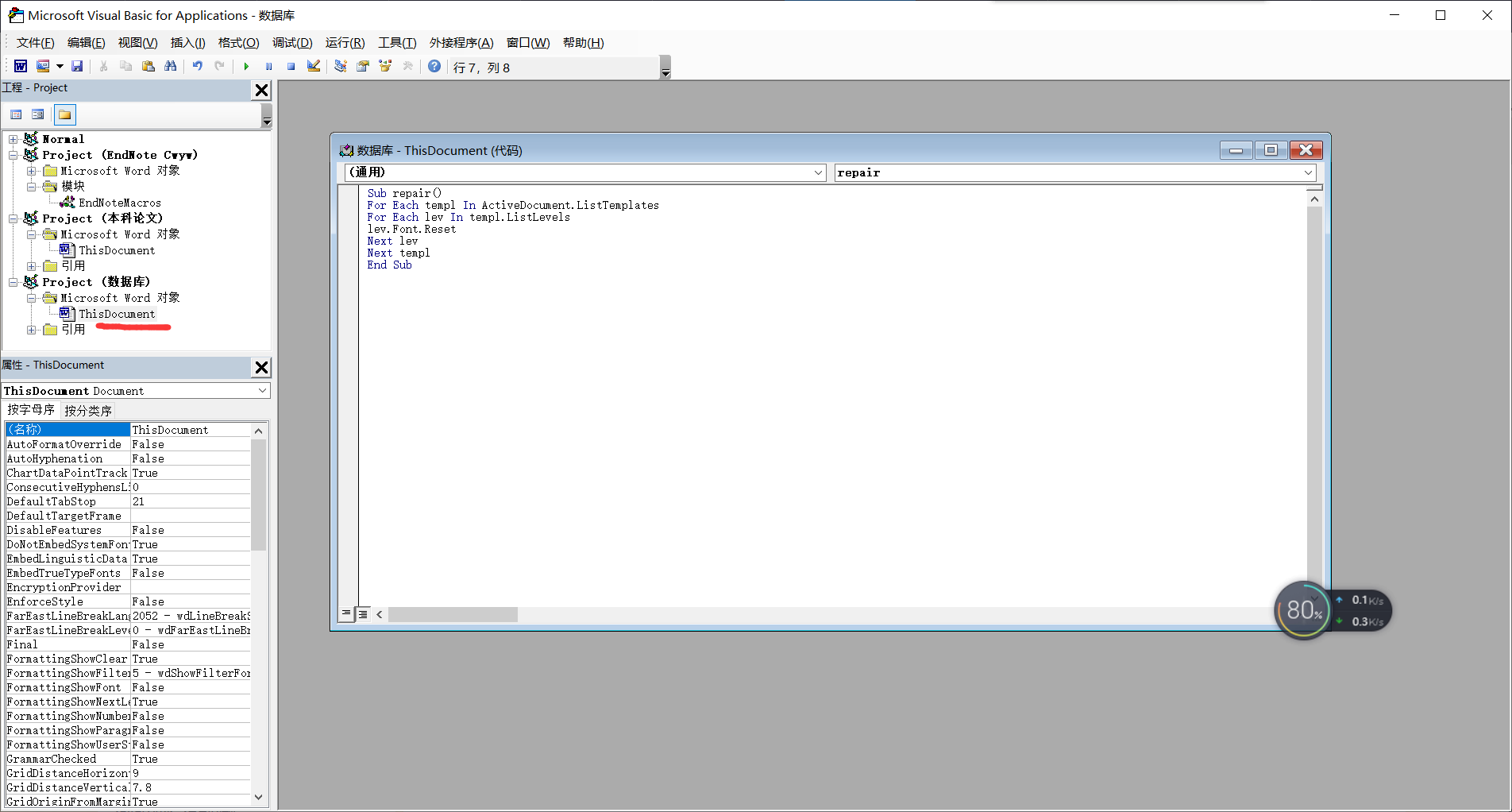Viewport: 1512px width, 812px height.
Task: Open the 文件(F) menu
Action: coord(36,43)
